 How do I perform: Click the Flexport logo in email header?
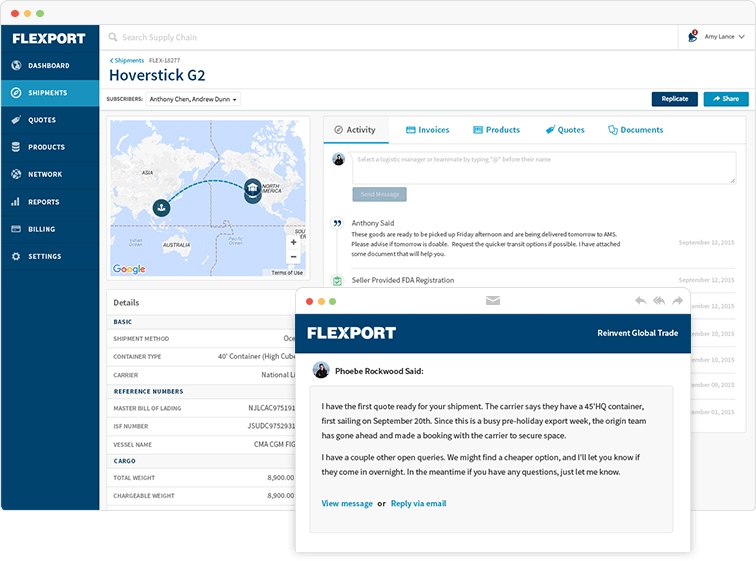[x=351, y=333]
